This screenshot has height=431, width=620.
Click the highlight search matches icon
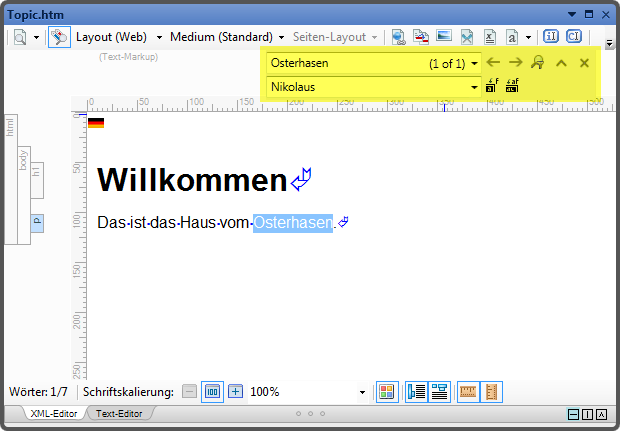pyautogui.click(x=538, y=63)
